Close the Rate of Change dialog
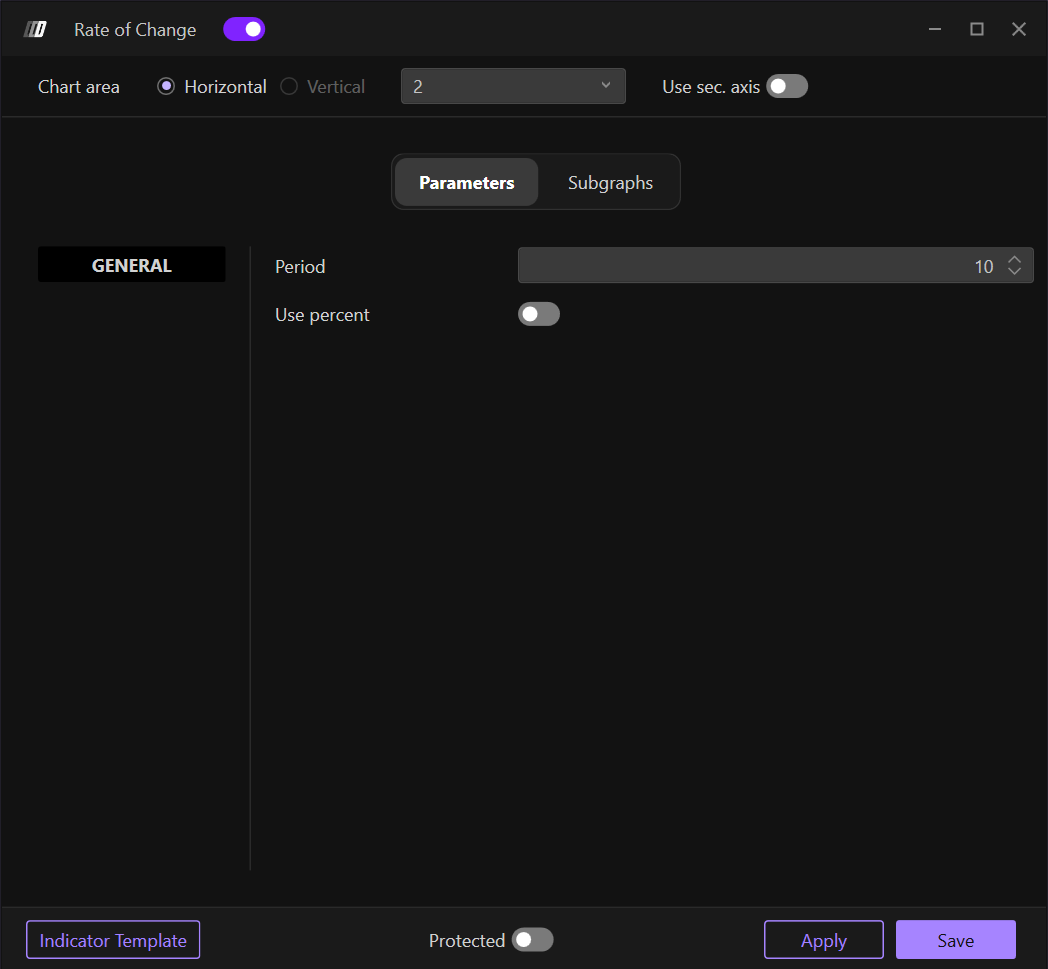The height and width of the screenshot is (969, 1048). [1019, 29]
